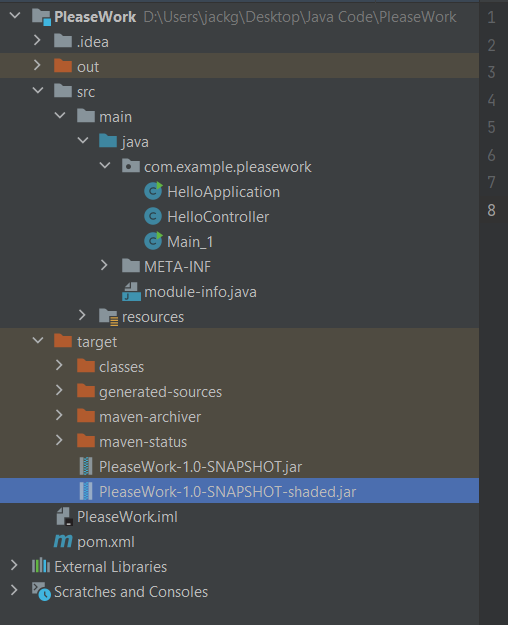The image size is (508, 625).
Task: Select the External Libraries label
Action: click(111, 567)
